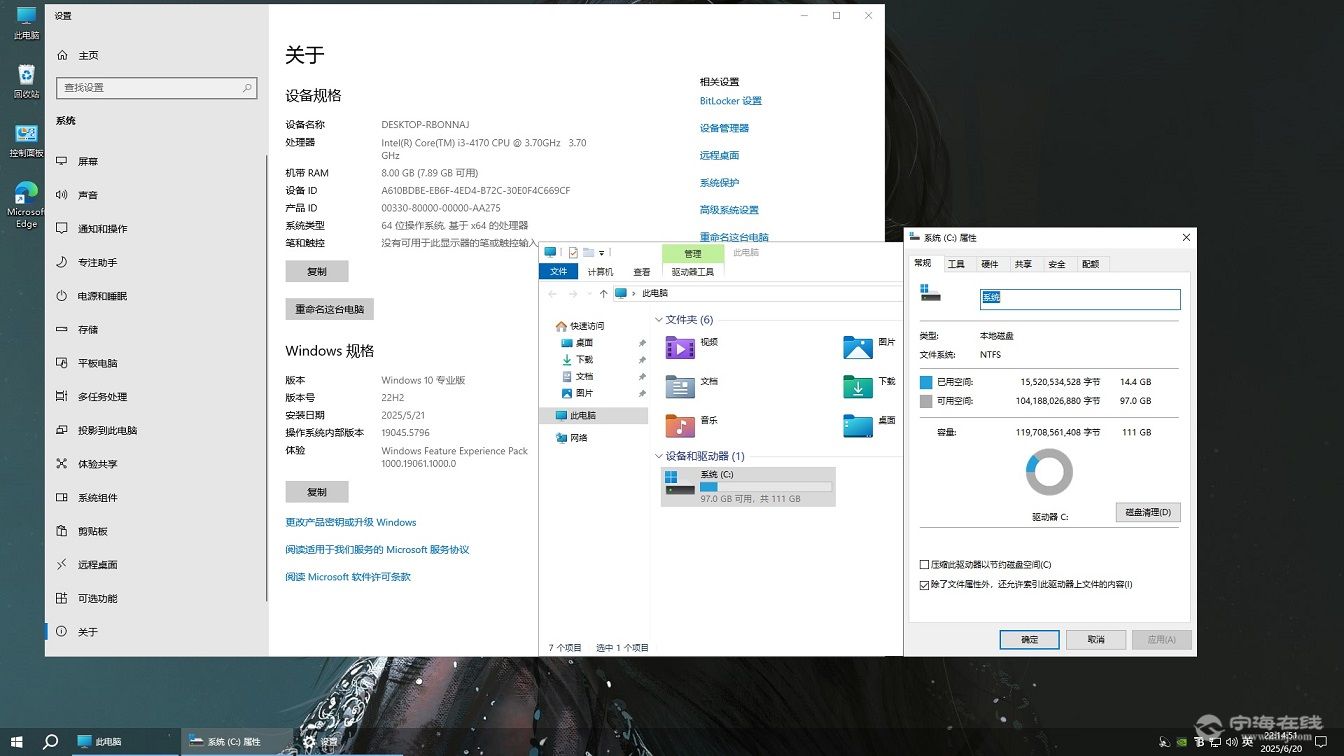
Task: Click 确定 in drive properties dialog
Action: click(x=1029, y=639)
